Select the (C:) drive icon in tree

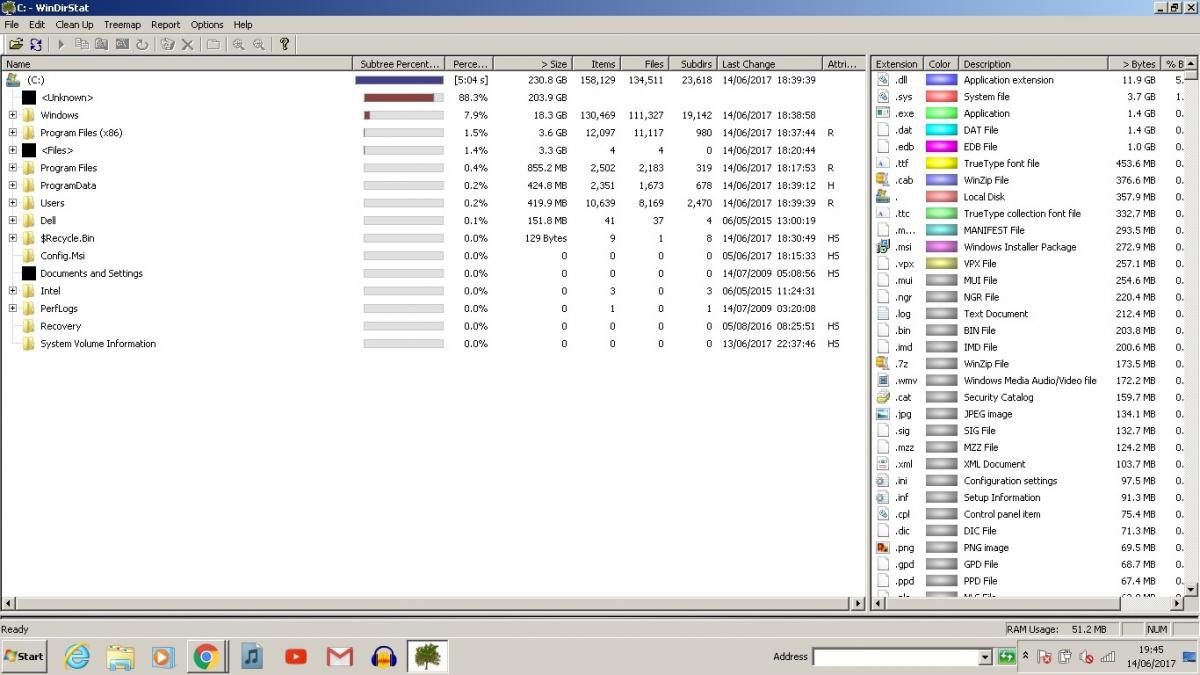[13, 80]
